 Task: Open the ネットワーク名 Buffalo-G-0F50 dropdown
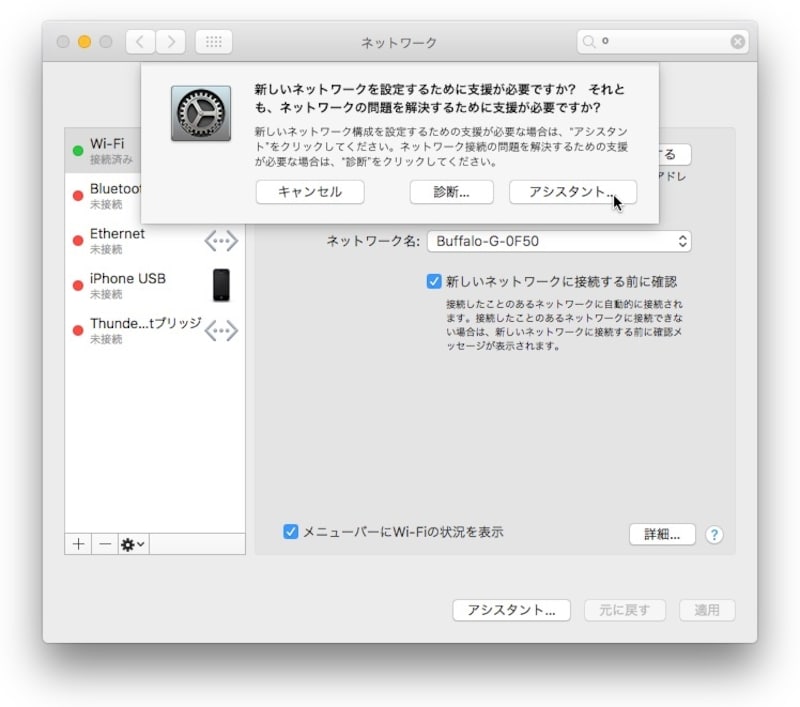558,241
